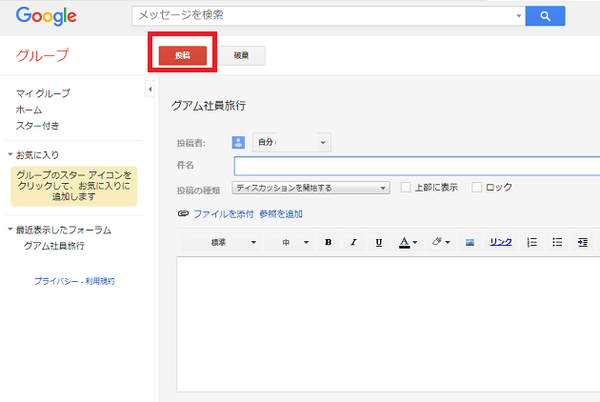
Task: Click the 件名 subject input field
Action: [416, 166]
